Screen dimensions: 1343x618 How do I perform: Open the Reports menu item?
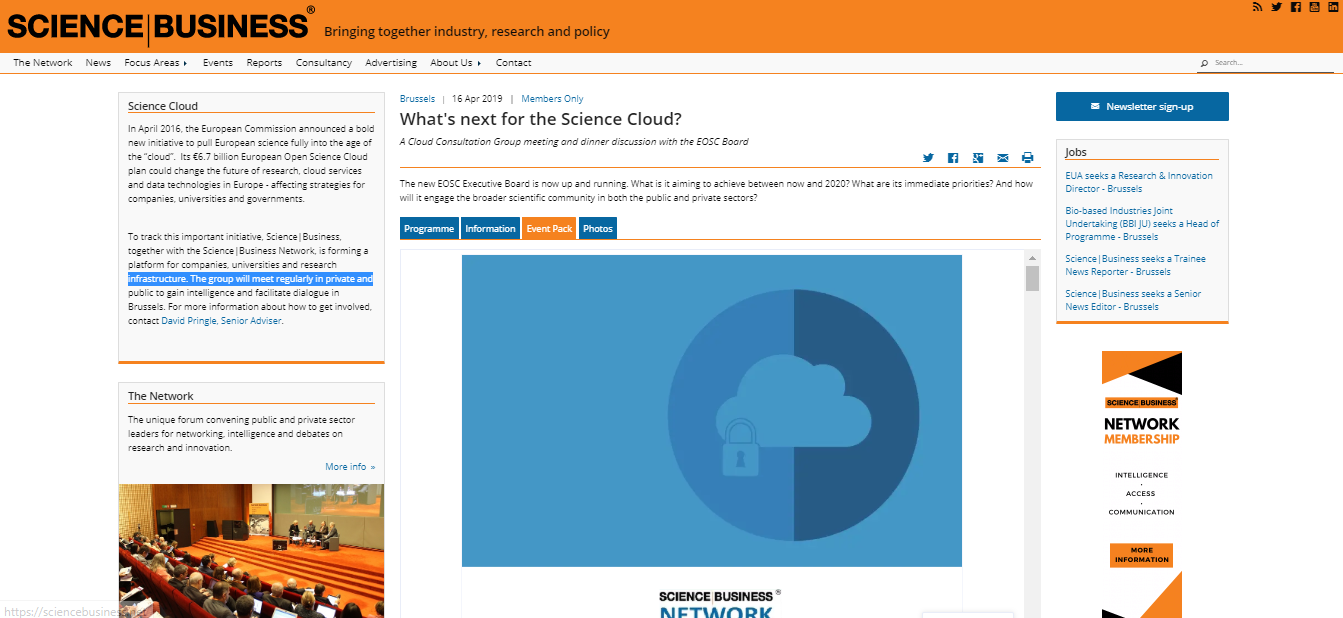pos(264,63)
